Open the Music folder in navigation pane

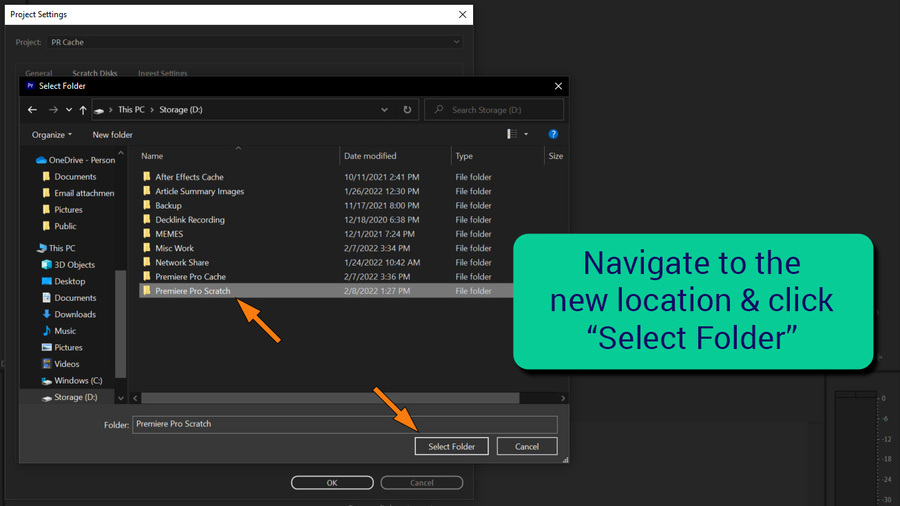[64, 331]
